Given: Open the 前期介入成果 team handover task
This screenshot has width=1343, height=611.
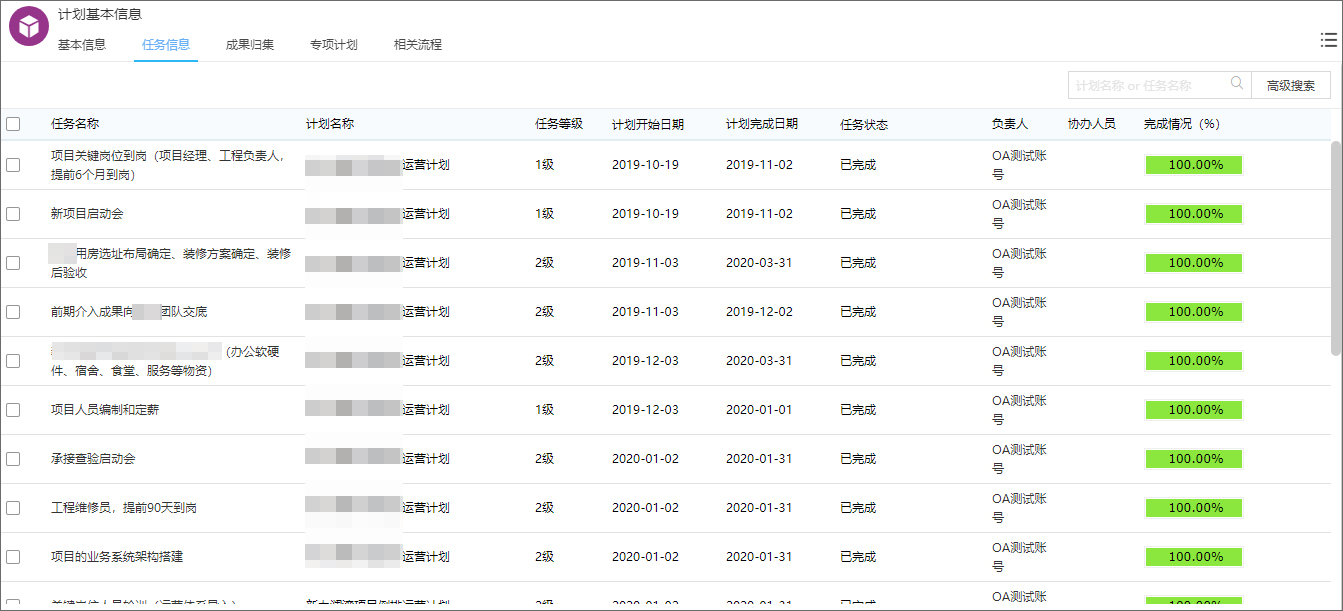Looking at the screenshot, I should point(129,312).
